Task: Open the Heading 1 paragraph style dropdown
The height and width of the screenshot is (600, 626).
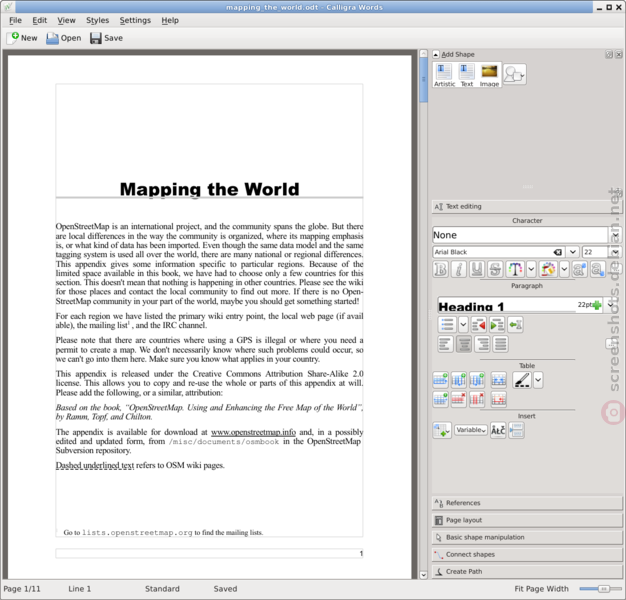Action: pyautogui.click(x=610, y=305)
